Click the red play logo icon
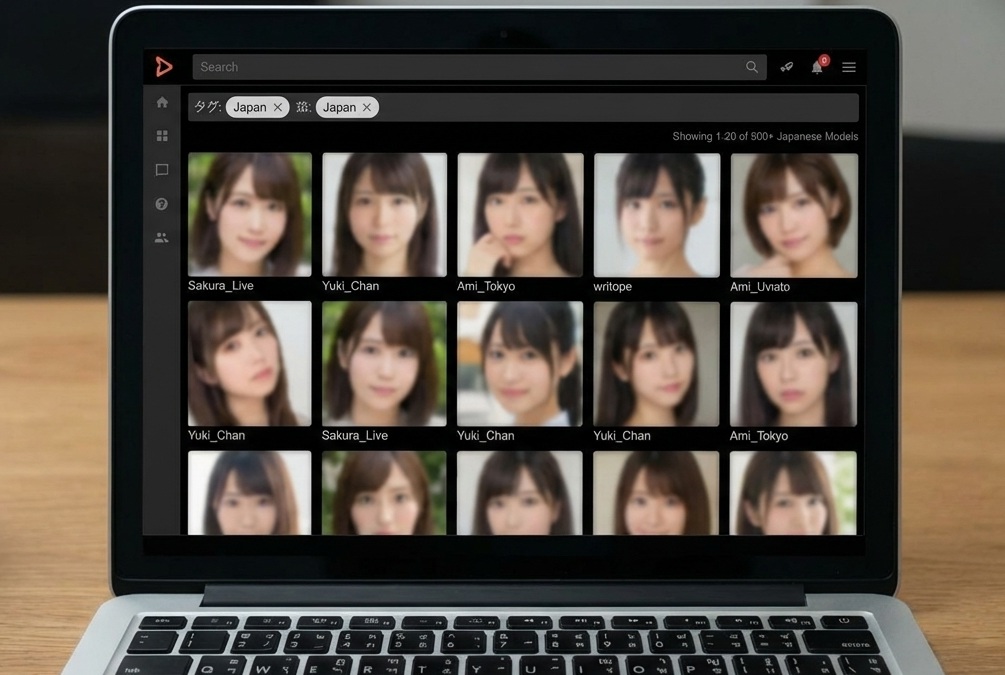 coord(164,67)
